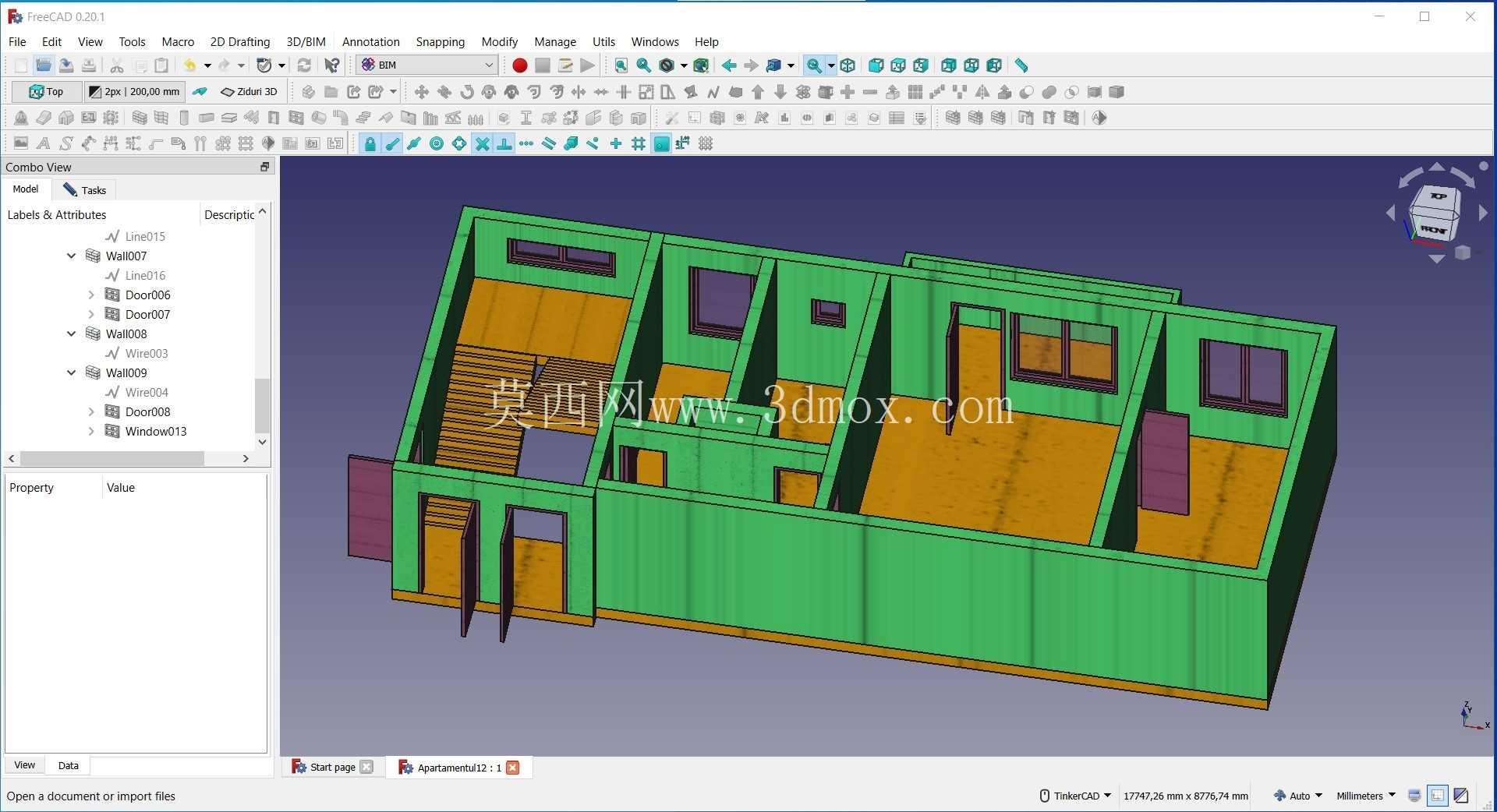Click the Apply current style icon
The width and height of the screenshot is (1497, 812).
coord(200,92)
